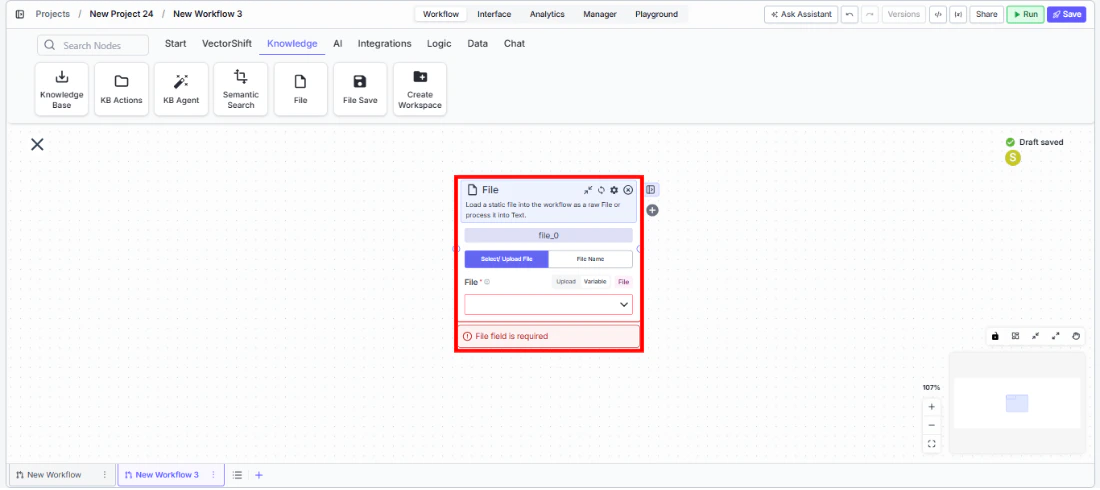Switch to the Interface view
1100x490 pixels.
(494, 14)
